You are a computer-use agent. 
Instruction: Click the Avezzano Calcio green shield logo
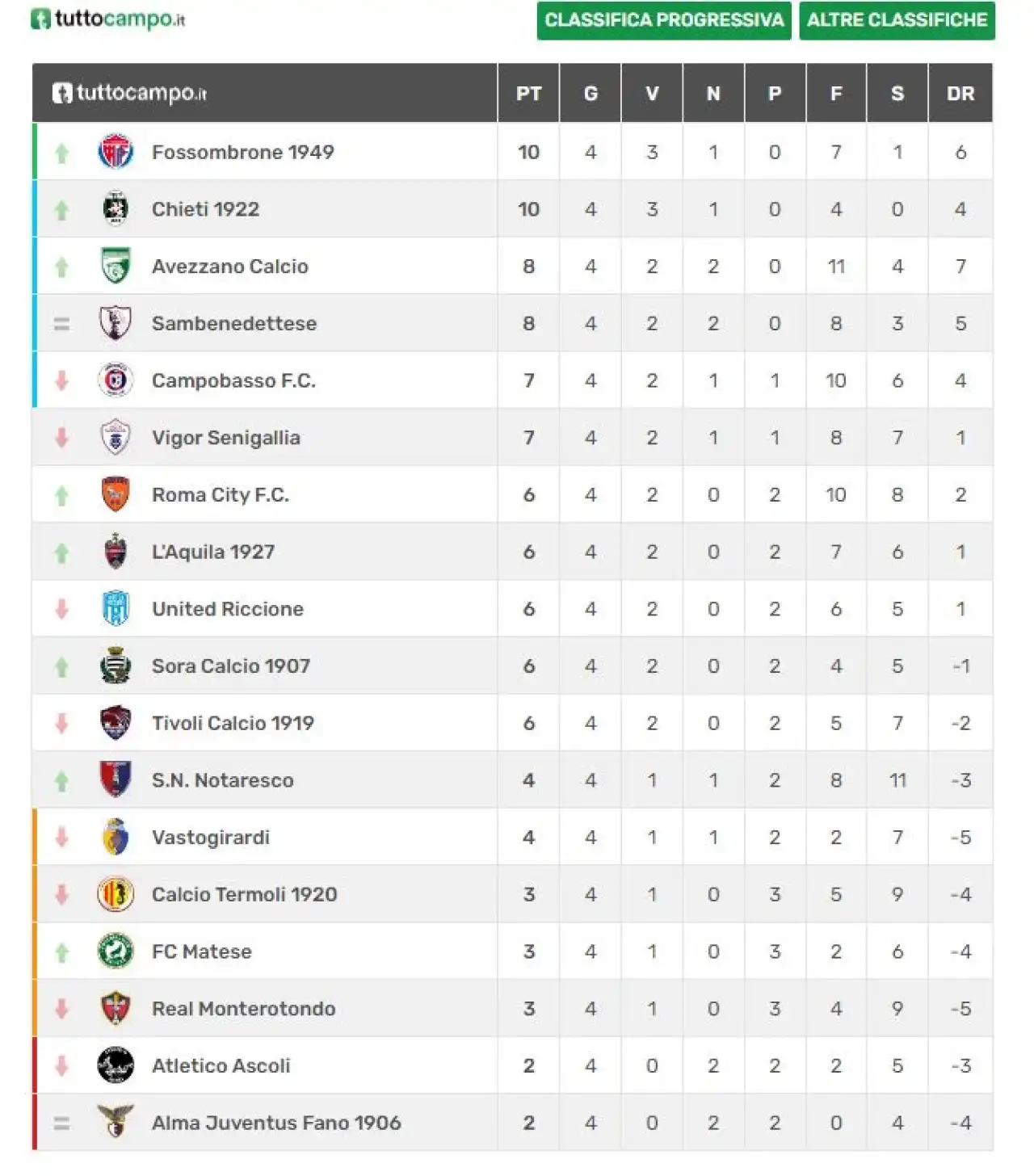click(x=116, y=266)
